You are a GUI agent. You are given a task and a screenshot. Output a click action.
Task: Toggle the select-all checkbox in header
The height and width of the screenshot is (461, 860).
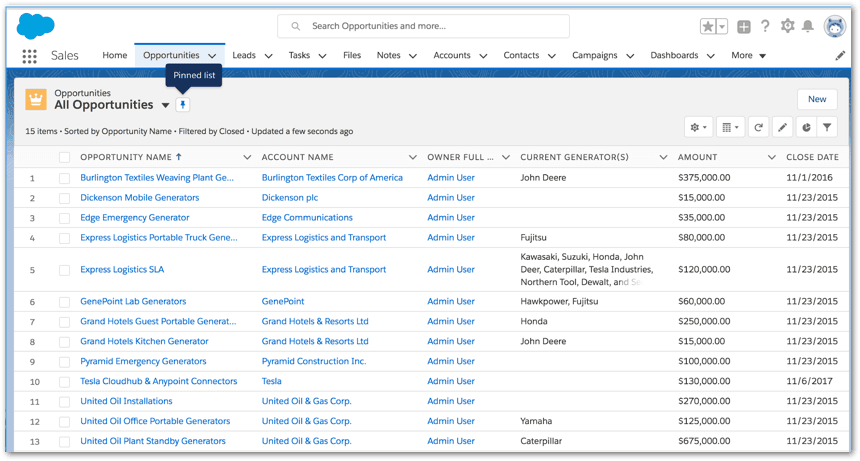click(65, 158)
